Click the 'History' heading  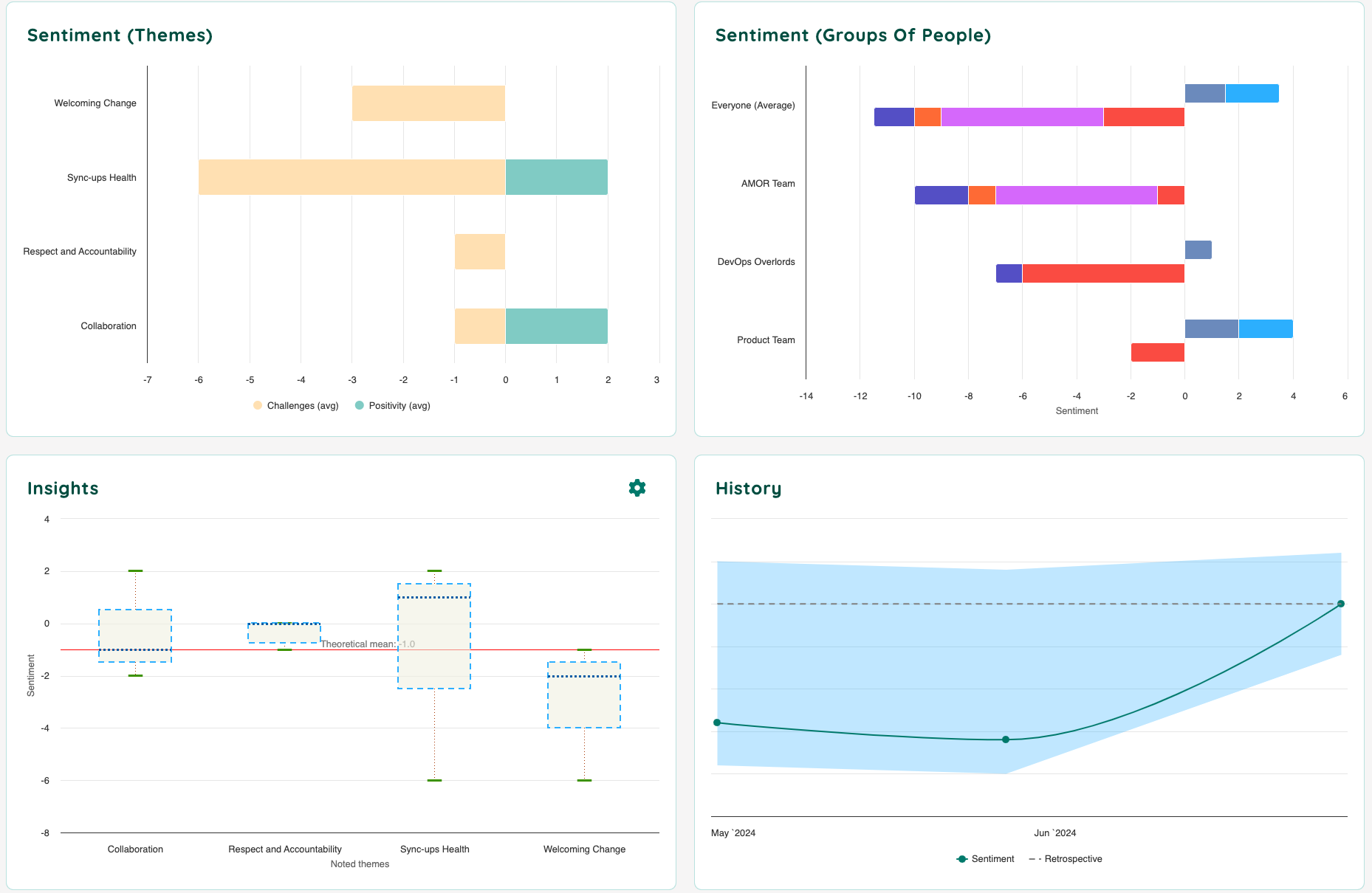(x=748, y=489)
